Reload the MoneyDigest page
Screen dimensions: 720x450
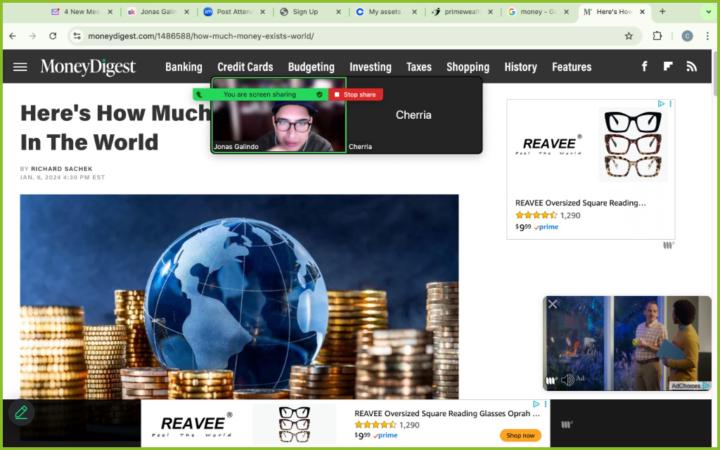pos(53,36)
